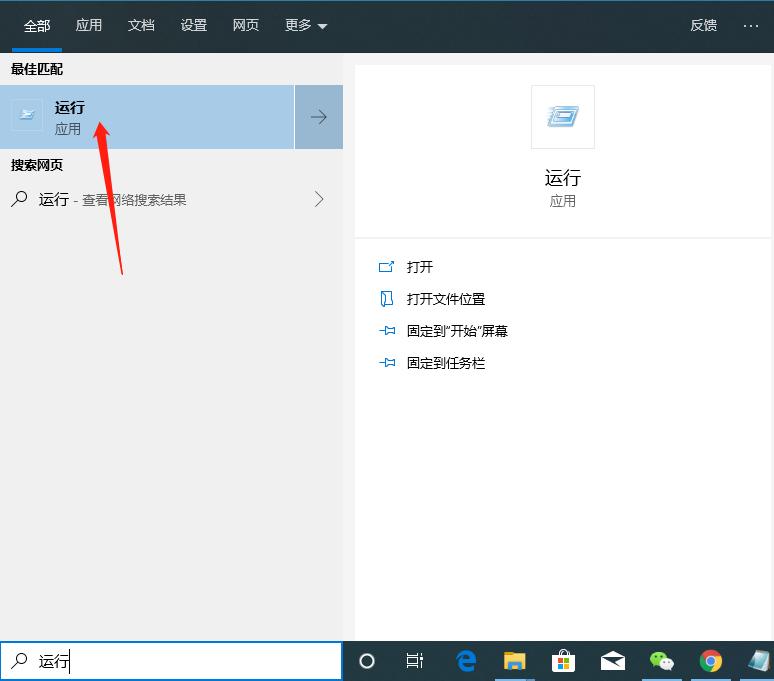Switch to the 应用 filter tab
This screenshot has width=774, height=681.
[89, 25]
